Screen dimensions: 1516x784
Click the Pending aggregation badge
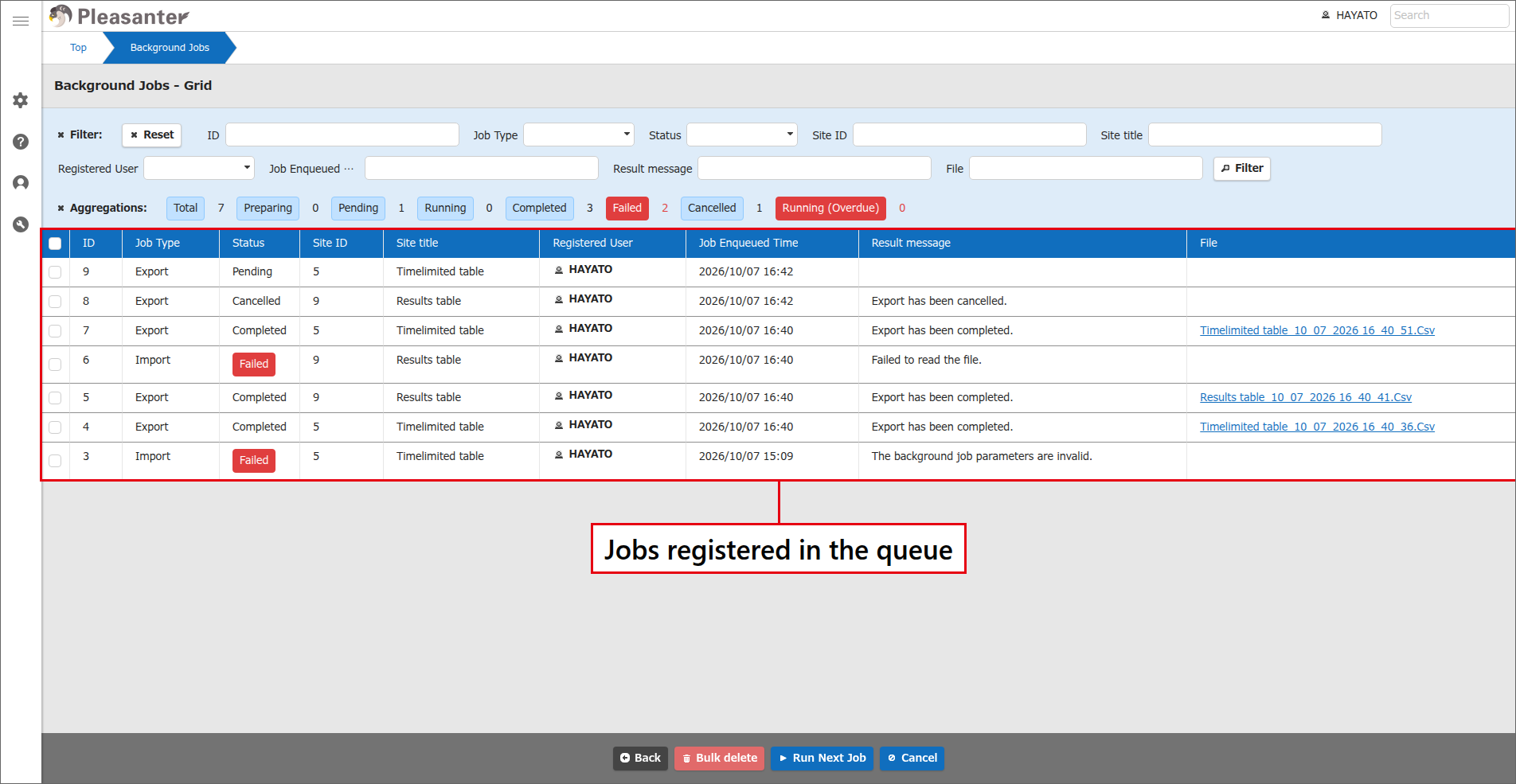point(358,208)
